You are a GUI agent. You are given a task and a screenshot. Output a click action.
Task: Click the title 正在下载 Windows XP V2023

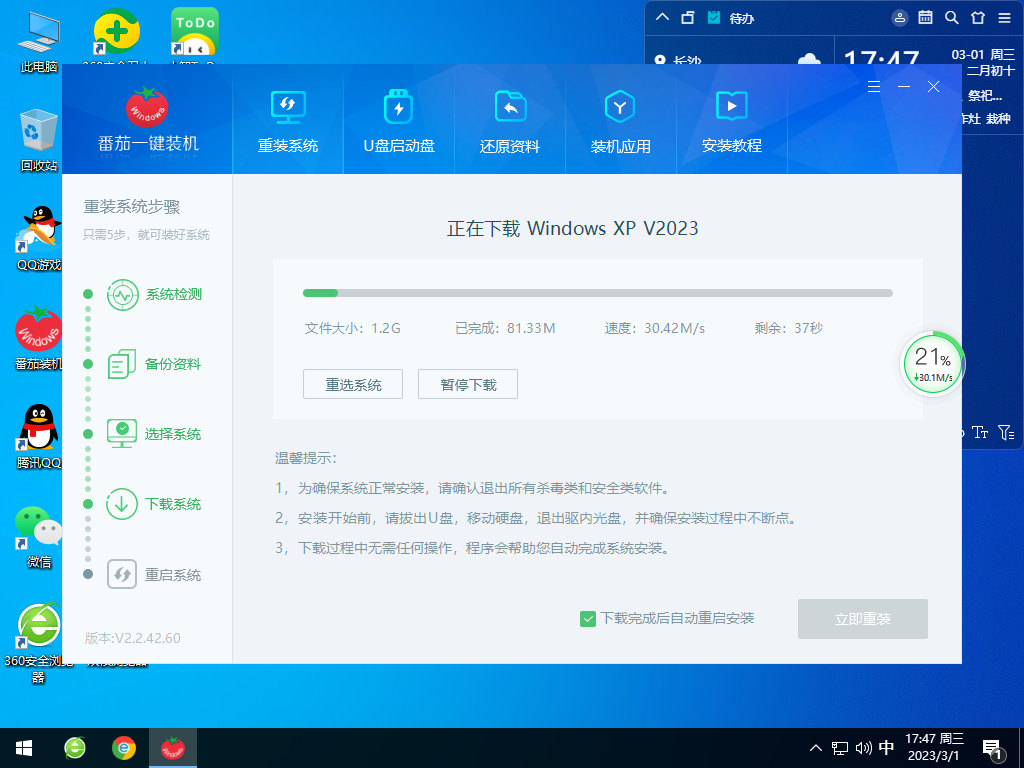click(573, 228)
